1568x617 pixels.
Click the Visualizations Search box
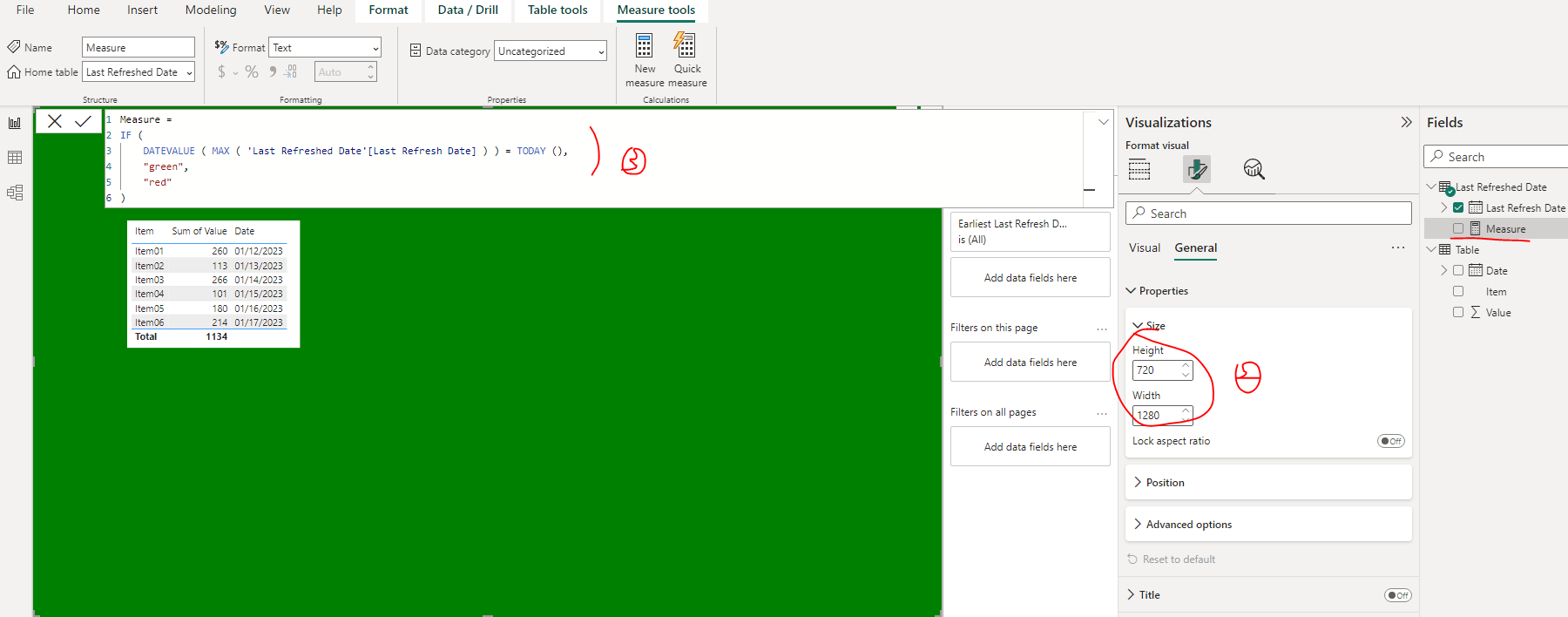click(x=1268, y=214)
